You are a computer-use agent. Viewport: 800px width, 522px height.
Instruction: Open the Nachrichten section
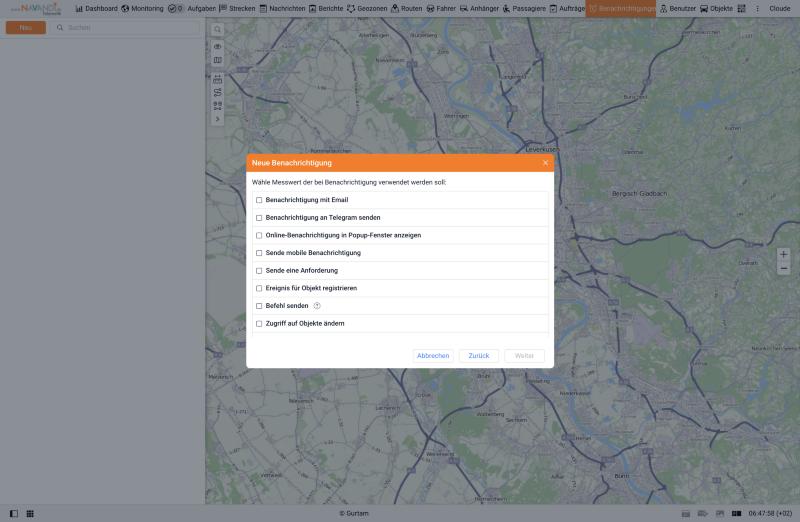click(282, 9)
